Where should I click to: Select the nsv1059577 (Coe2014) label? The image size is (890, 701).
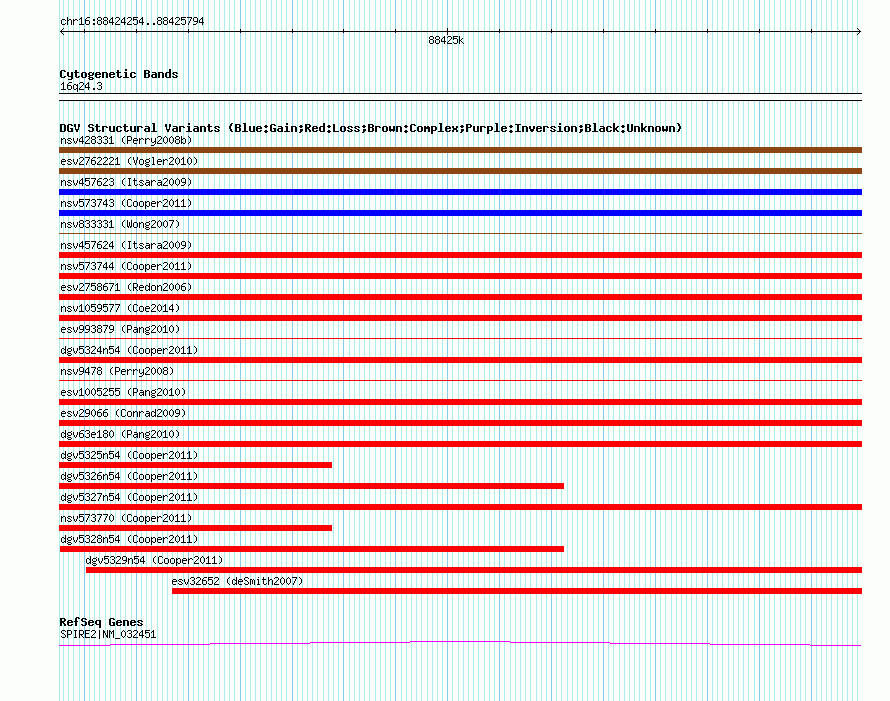tap(120, 308)
